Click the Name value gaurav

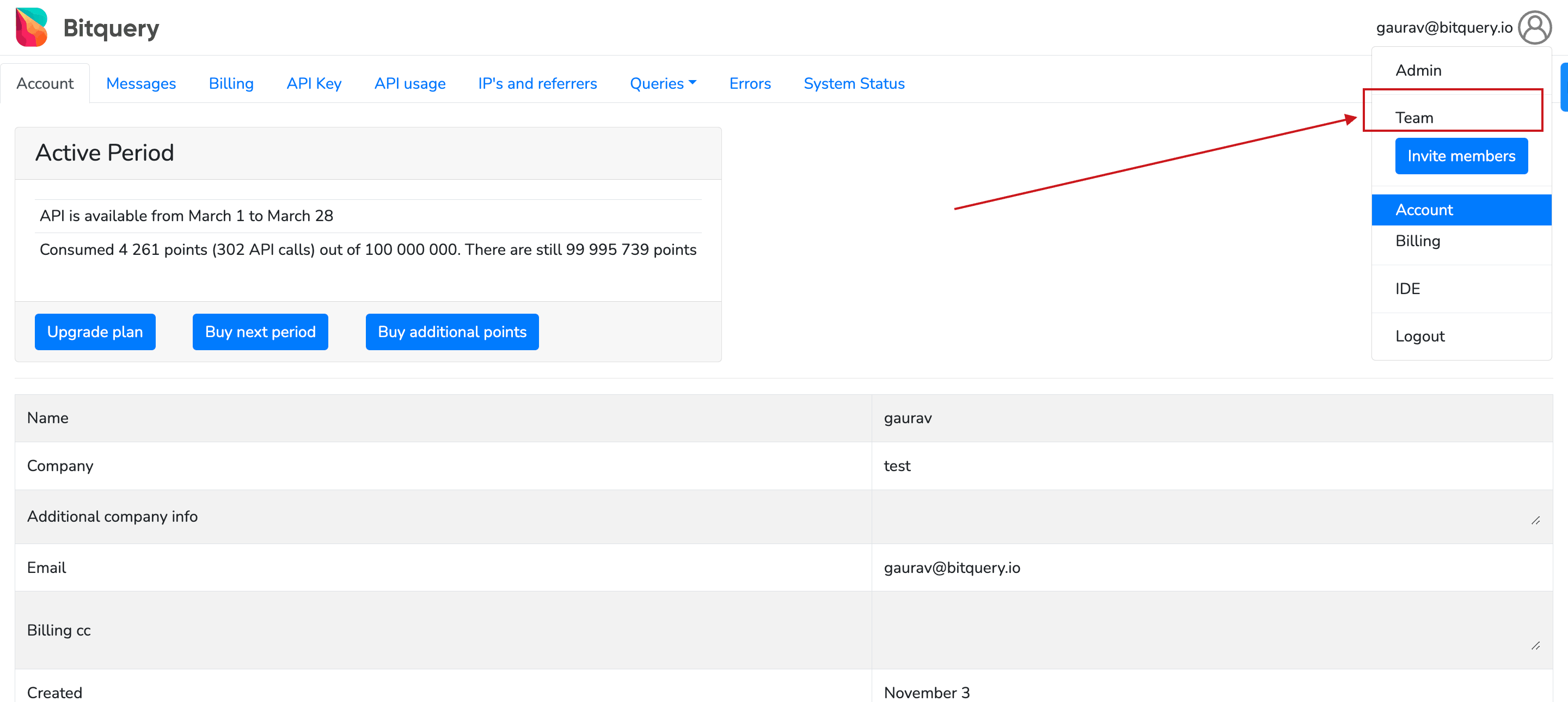[x=908, y=418]
